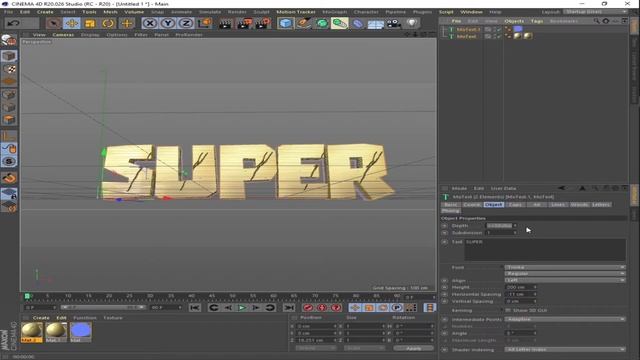The height and width of the screenshot is (360, 640).
Task: Open the Layout dropdown at top right
Action: [x=595, y=12]
